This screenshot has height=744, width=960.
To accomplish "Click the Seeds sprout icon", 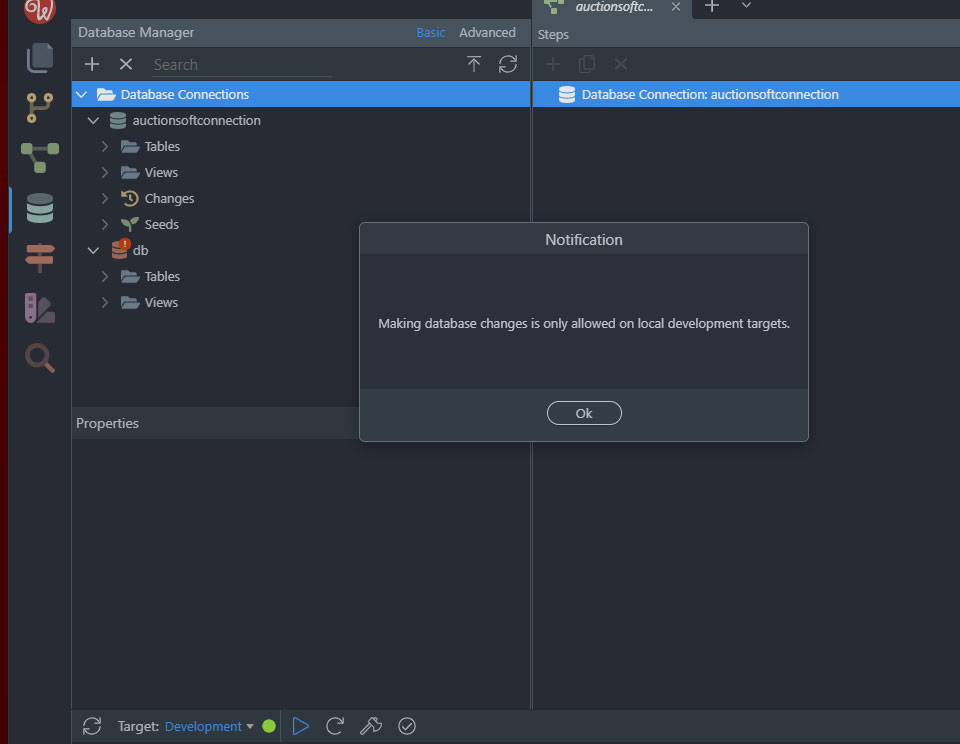I will (x=130, y=224).
